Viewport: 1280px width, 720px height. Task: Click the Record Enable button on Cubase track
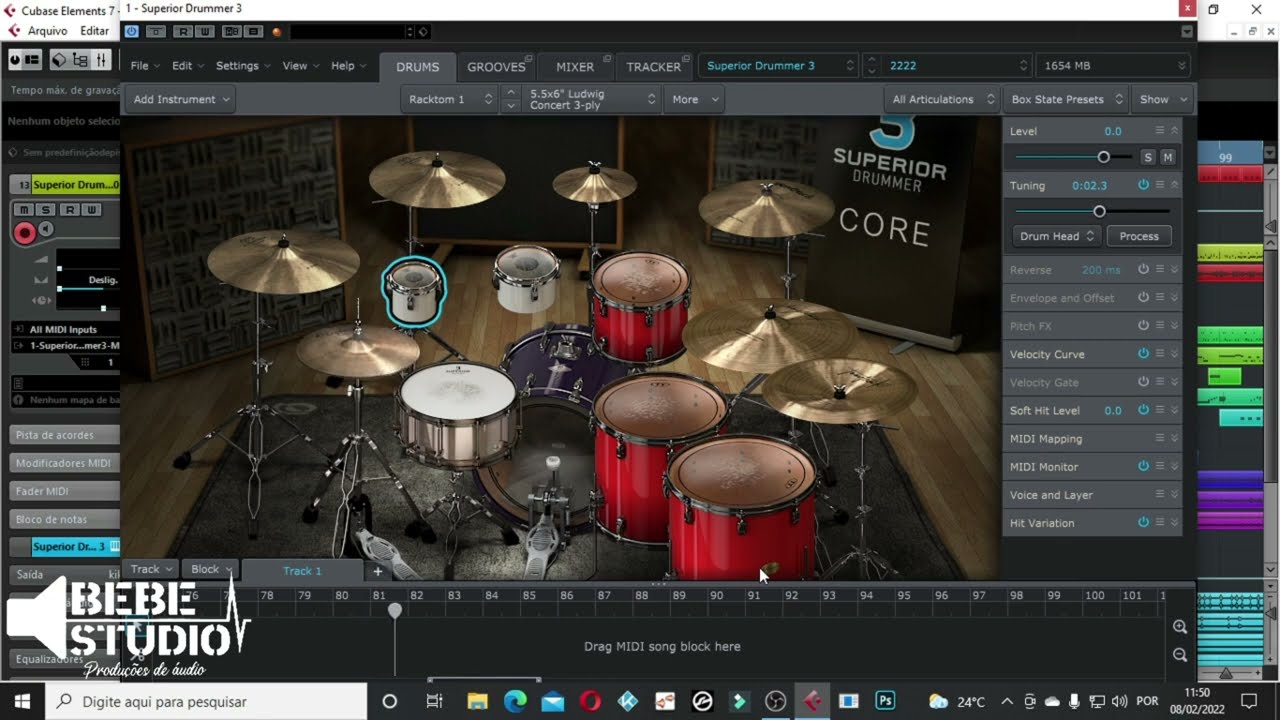[24, 233]
